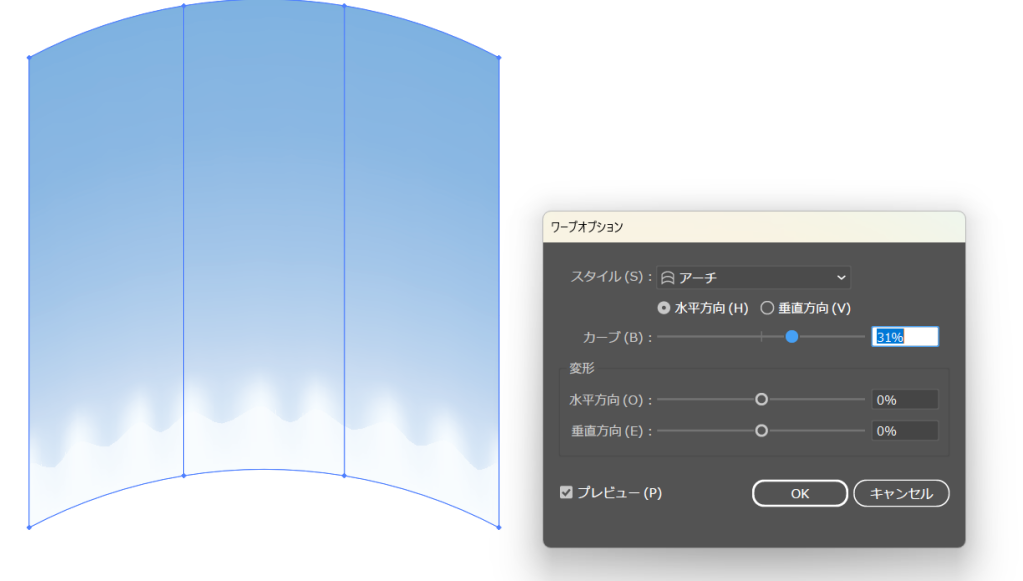Open the スタイル dropdown showing アーチ
The width and height of the screenshot is (1023, 581).
(753, 278)
